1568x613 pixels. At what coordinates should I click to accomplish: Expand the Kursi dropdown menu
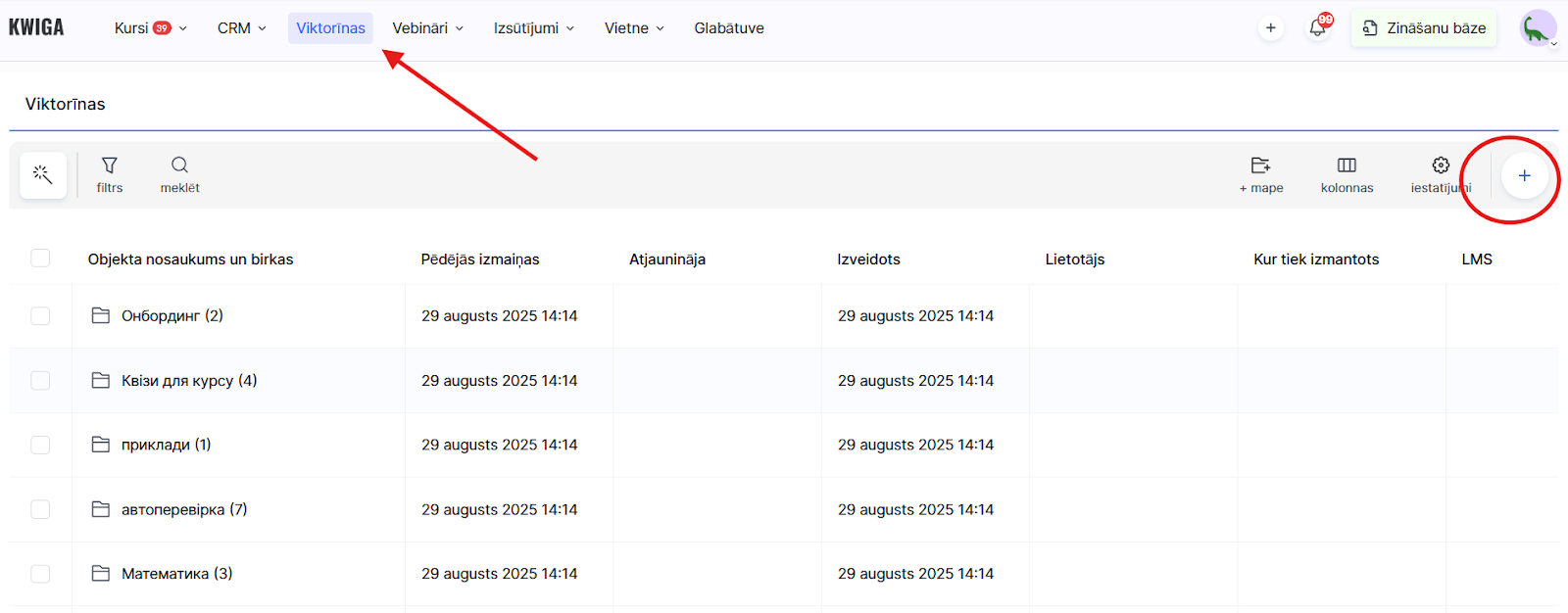pos(150,28)
